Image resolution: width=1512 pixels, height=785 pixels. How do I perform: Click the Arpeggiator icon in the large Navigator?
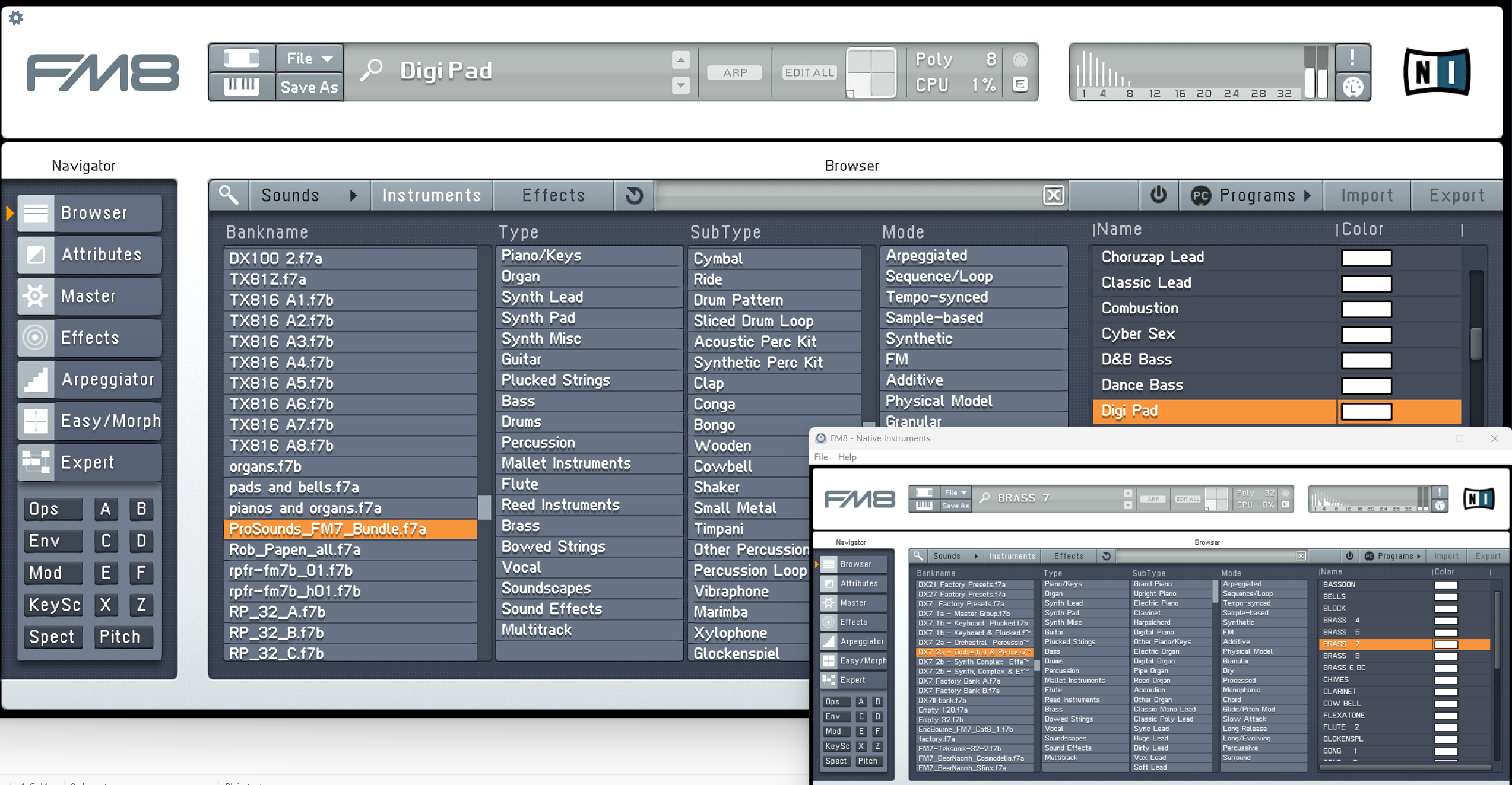pyautogui.click(x=36, y=380)
